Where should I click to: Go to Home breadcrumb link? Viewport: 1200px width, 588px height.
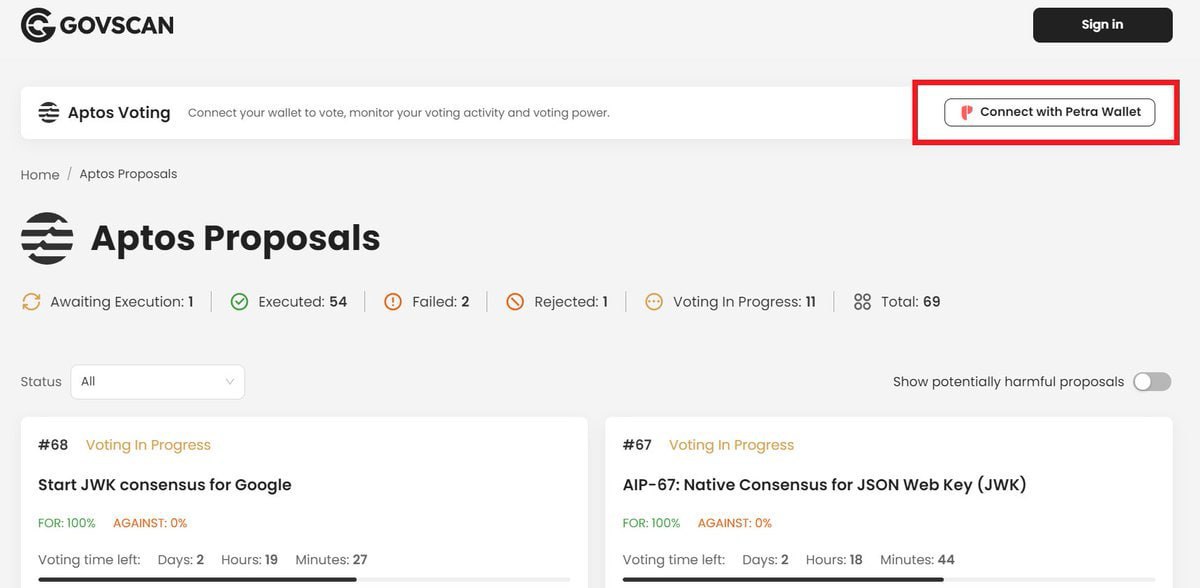click(40, 175)
